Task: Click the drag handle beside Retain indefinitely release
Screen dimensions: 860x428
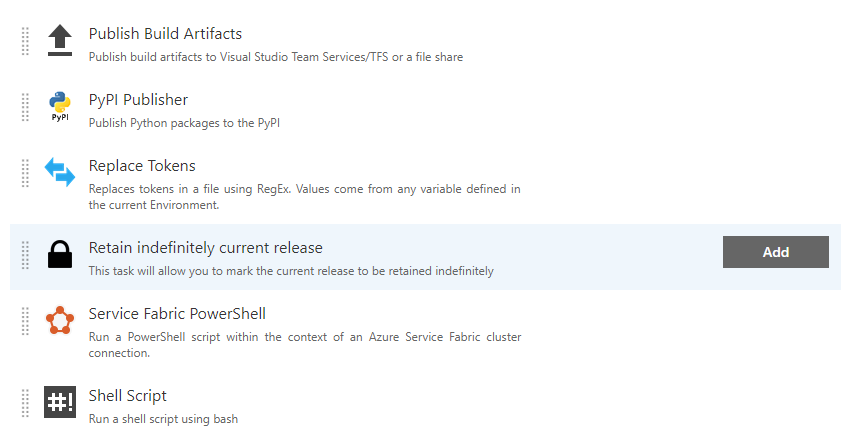Action: click(x=25, y=255)
